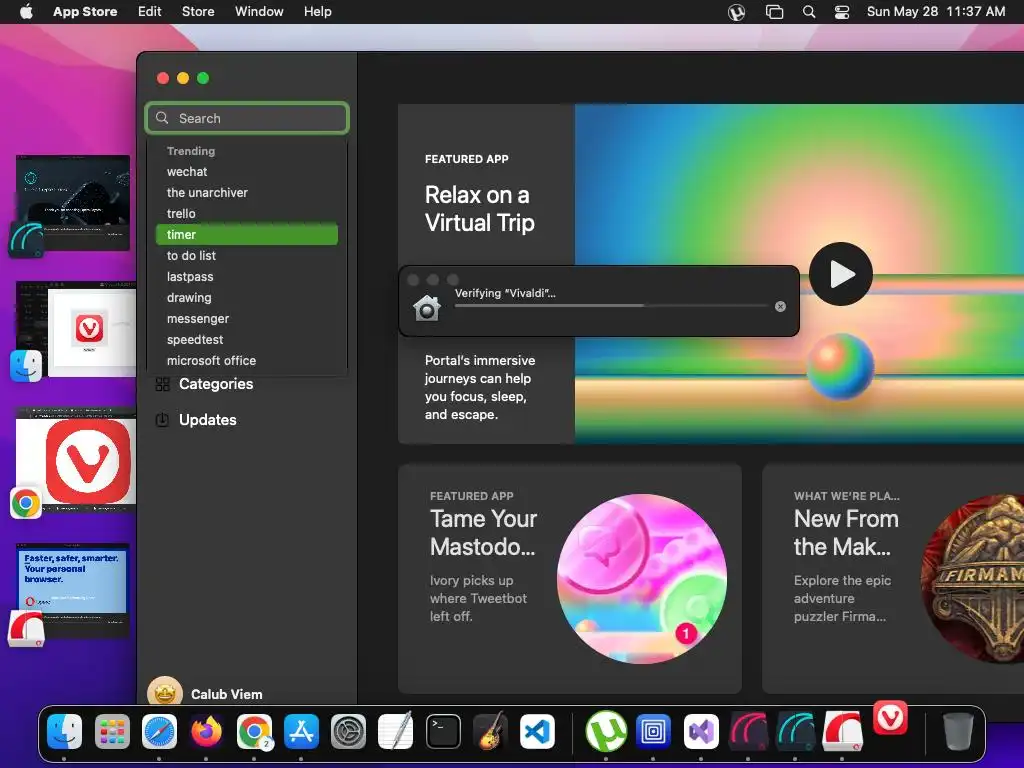Open the New From the Makers card
The image size is (1024, 768).
[893, 579]
